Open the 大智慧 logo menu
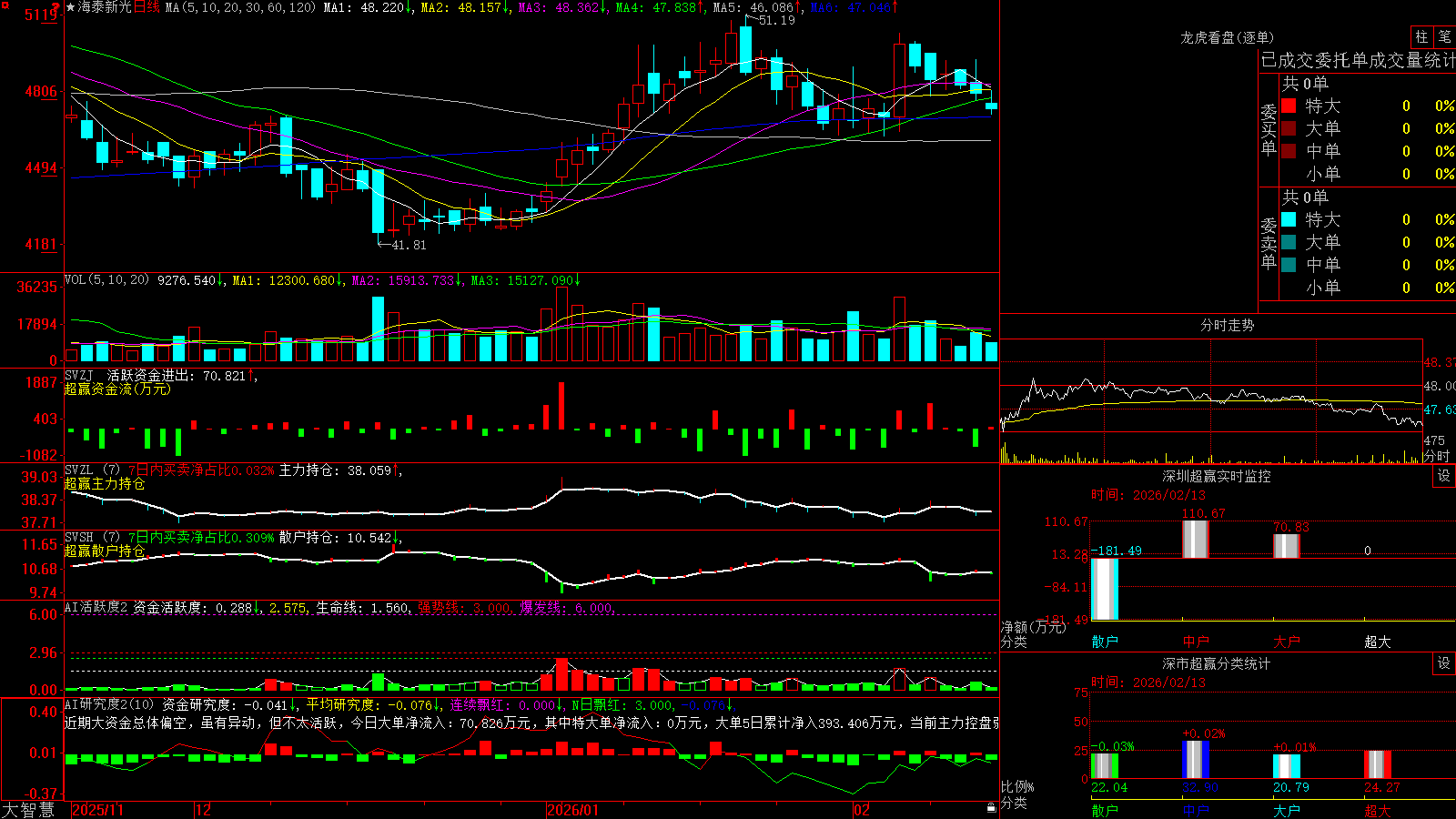The height and width of the screenshot is (819, 1456). [x=28, y=809]
